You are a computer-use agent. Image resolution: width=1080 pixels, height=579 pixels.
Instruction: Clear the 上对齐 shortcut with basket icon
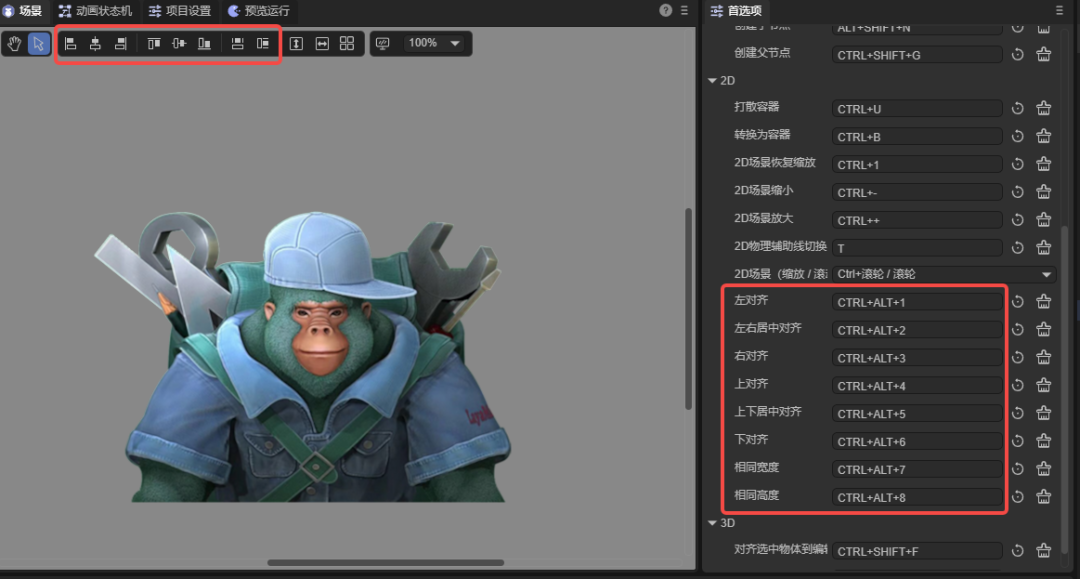(x=1043, y=385)
